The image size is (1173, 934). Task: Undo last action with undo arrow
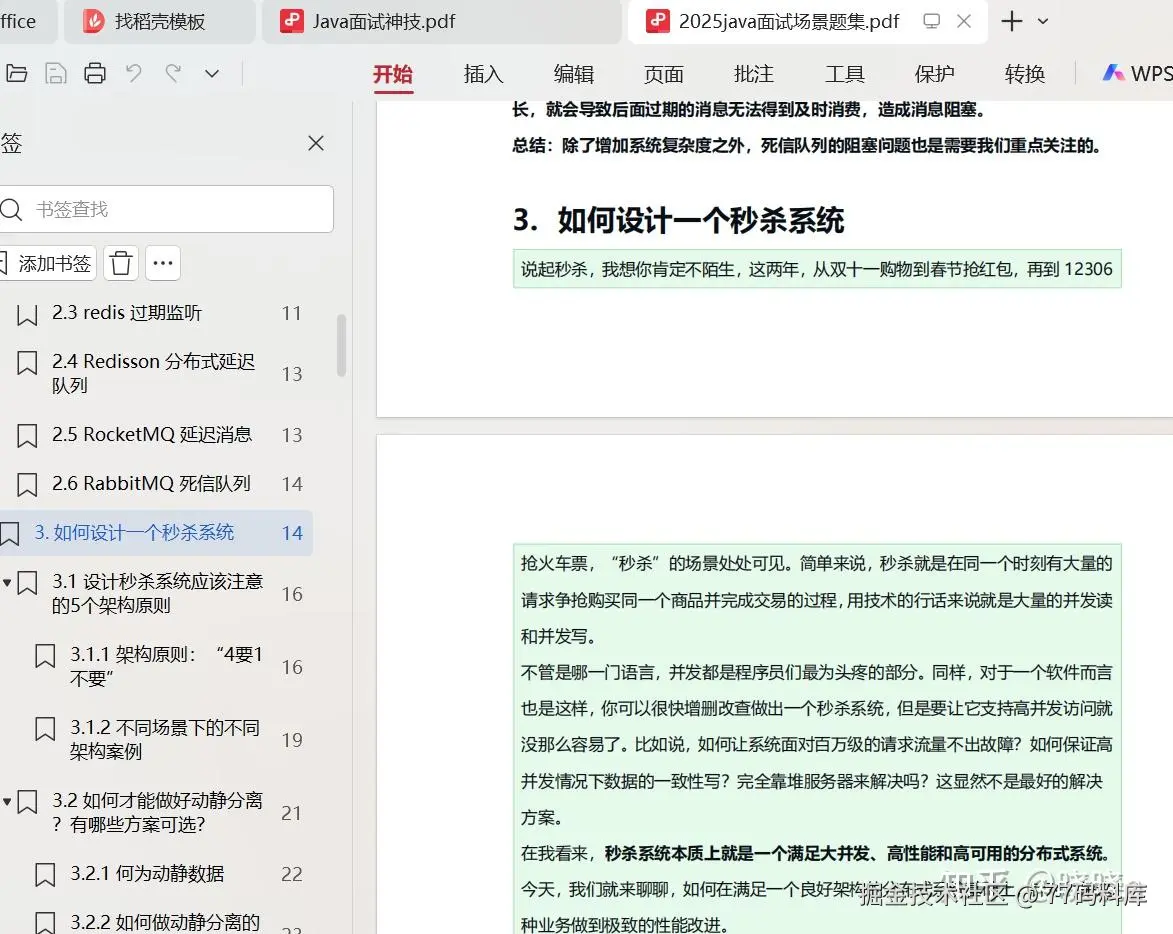pyautogui.click(x=134, y=73)
